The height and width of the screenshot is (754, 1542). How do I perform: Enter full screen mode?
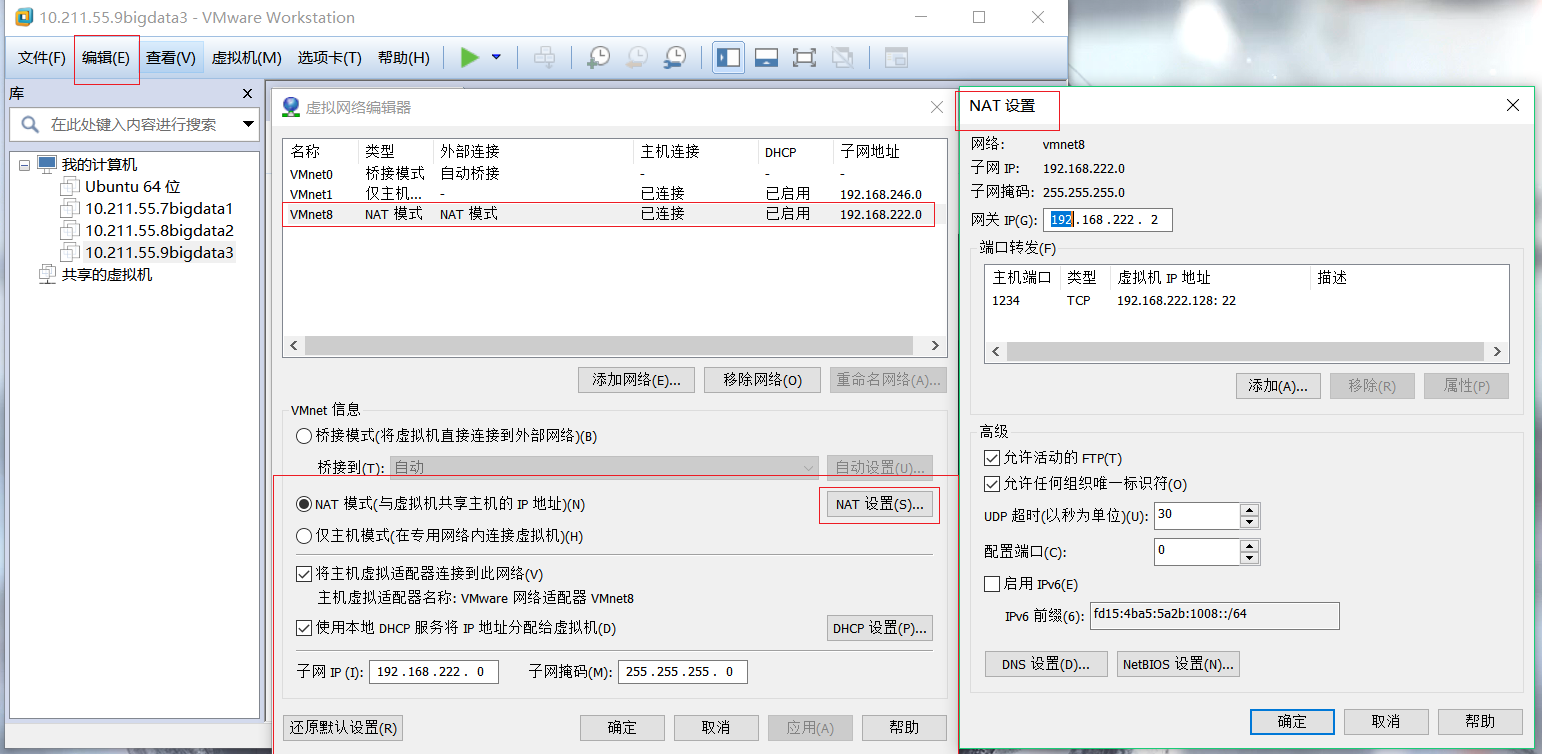pos(804,57)
